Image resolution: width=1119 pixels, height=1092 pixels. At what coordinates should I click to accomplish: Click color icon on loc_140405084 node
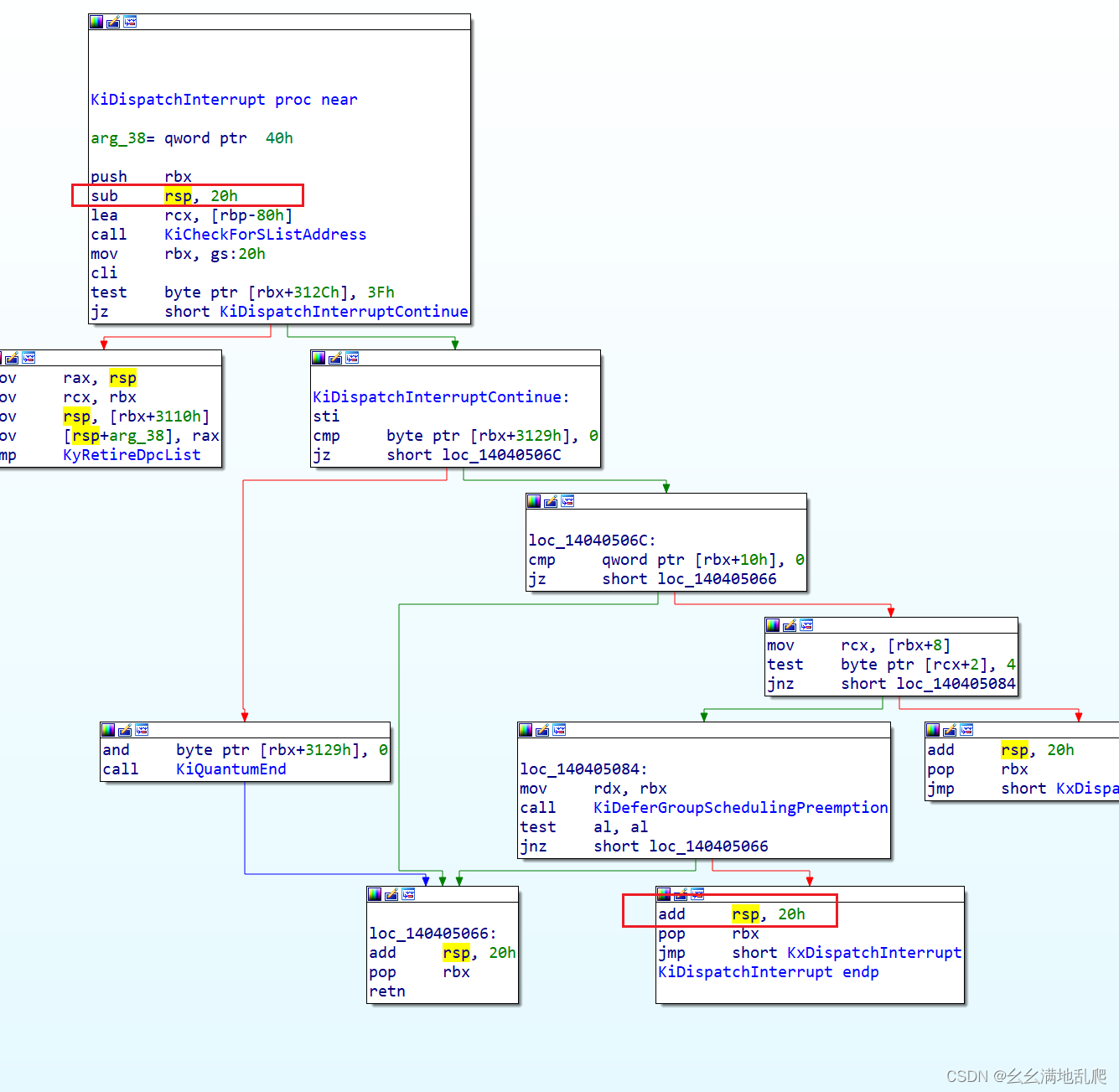(x=526, y=730)
